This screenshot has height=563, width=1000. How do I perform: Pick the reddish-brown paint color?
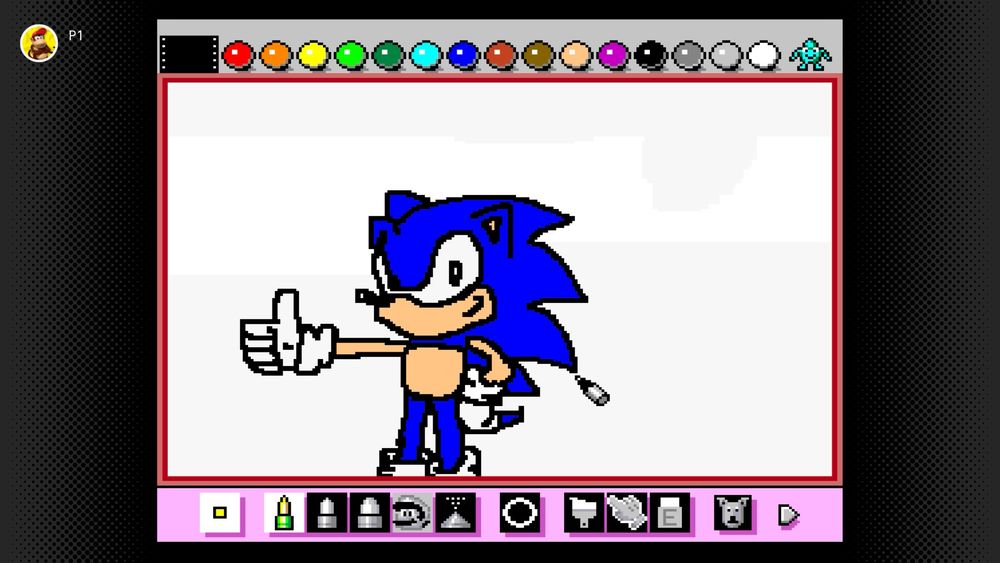(x=501, y=55)
